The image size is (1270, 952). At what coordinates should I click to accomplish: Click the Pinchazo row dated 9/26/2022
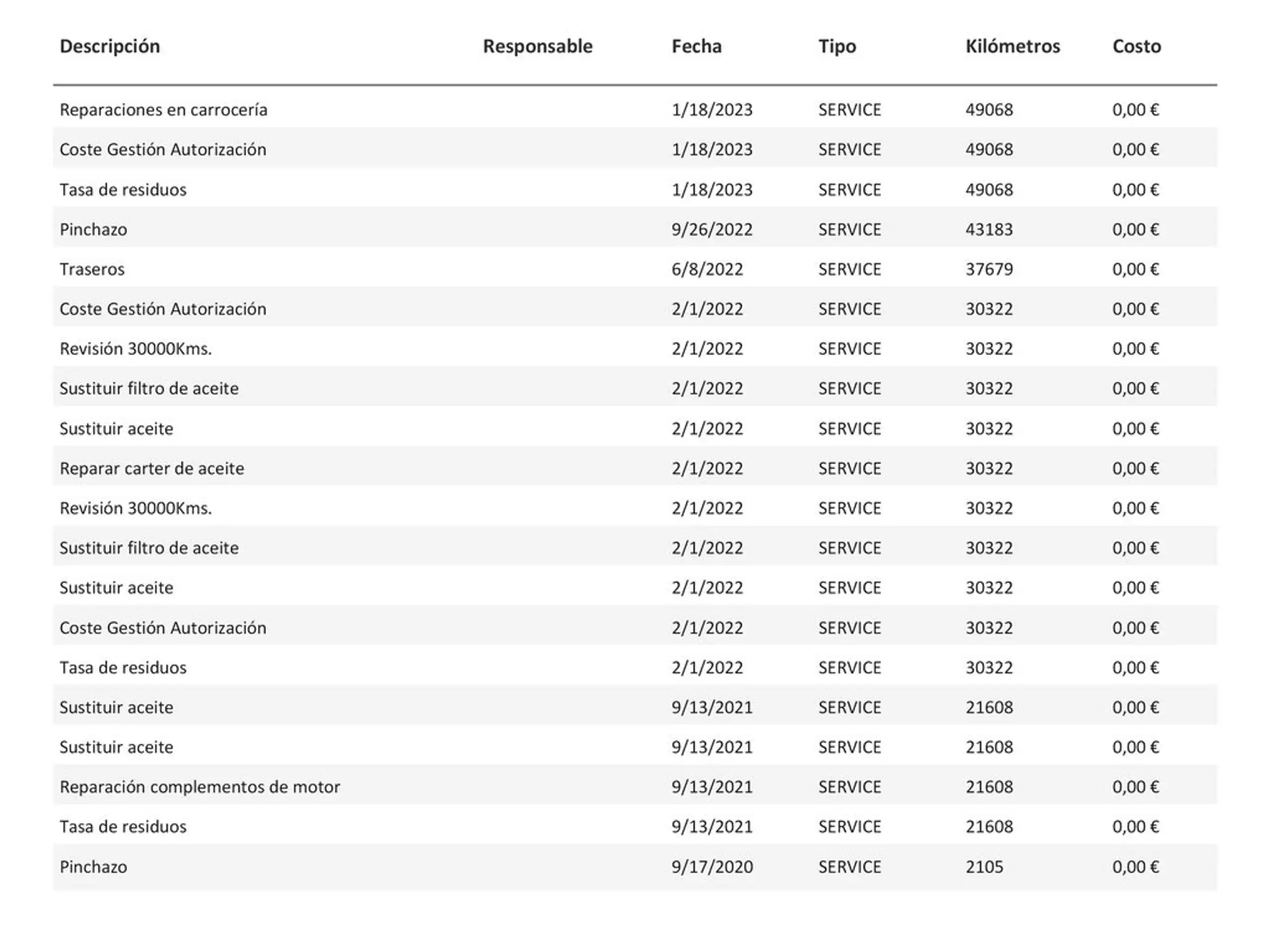(635, 229)
